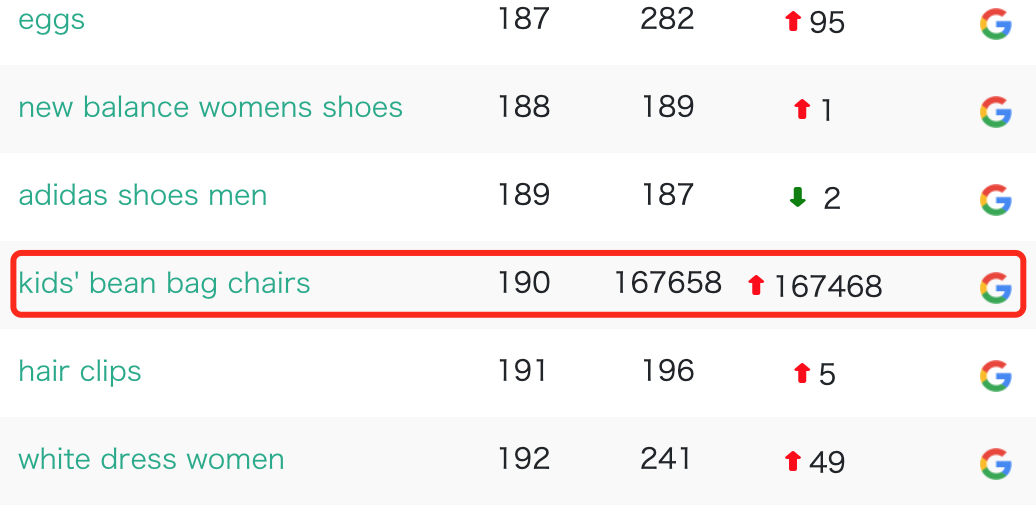Screen dimensions: 1036x514
Task: Click red up arrow for new balance row
Action: click(x=801, y=110)
